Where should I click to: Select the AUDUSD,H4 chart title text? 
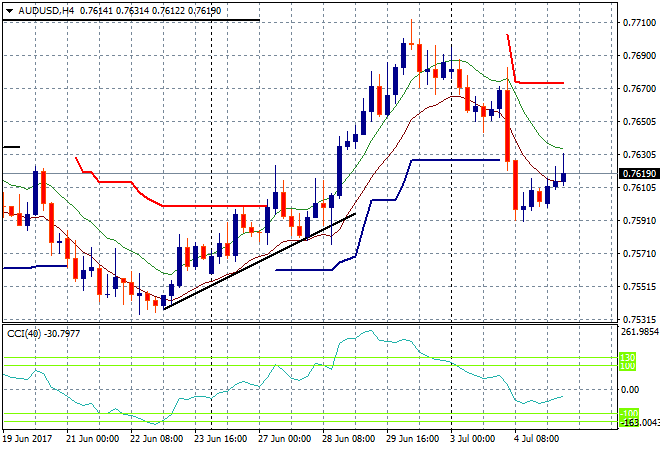pos(46,11)
